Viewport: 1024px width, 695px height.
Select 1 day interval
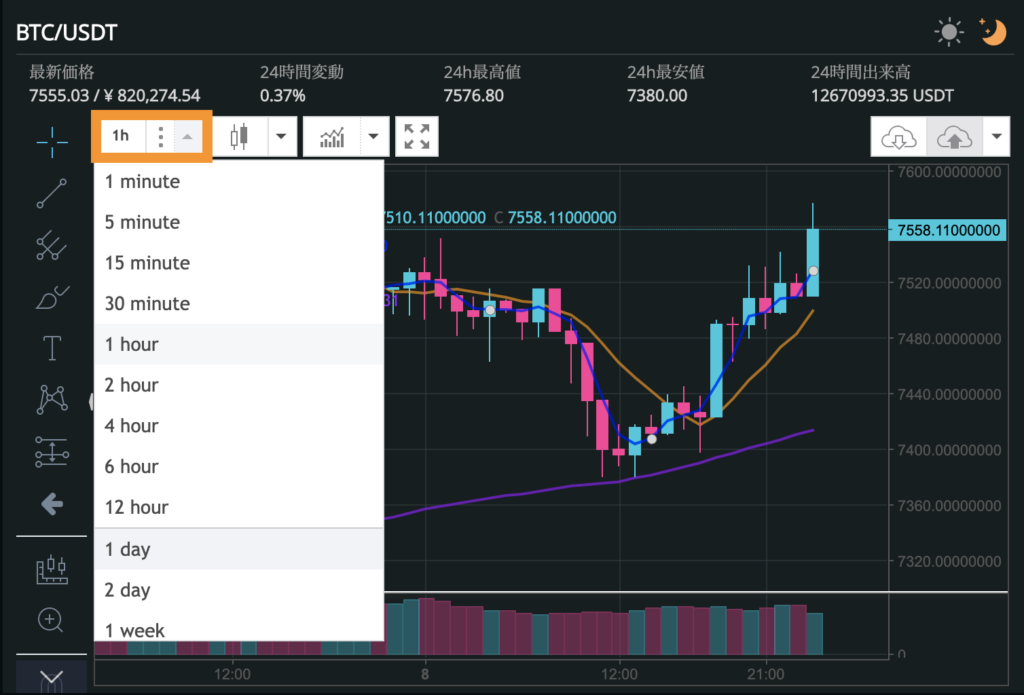239,549
